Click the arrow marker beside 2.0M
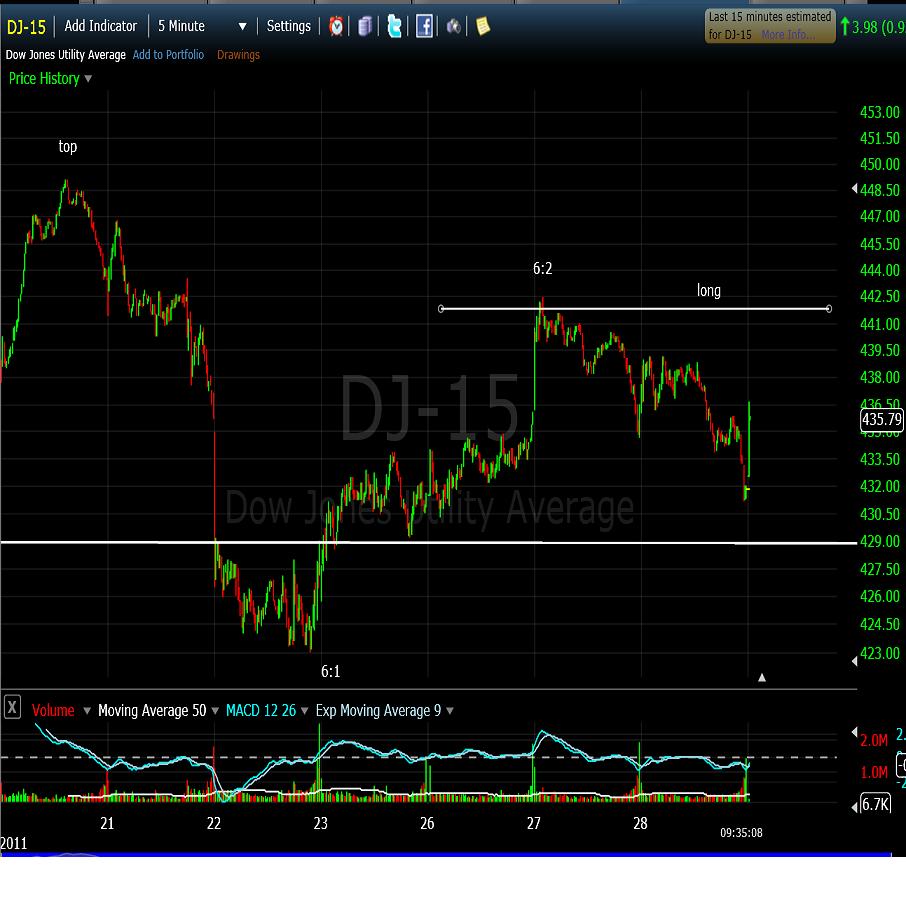This screenshot has height=897, width=906. [x=855, y=732]
